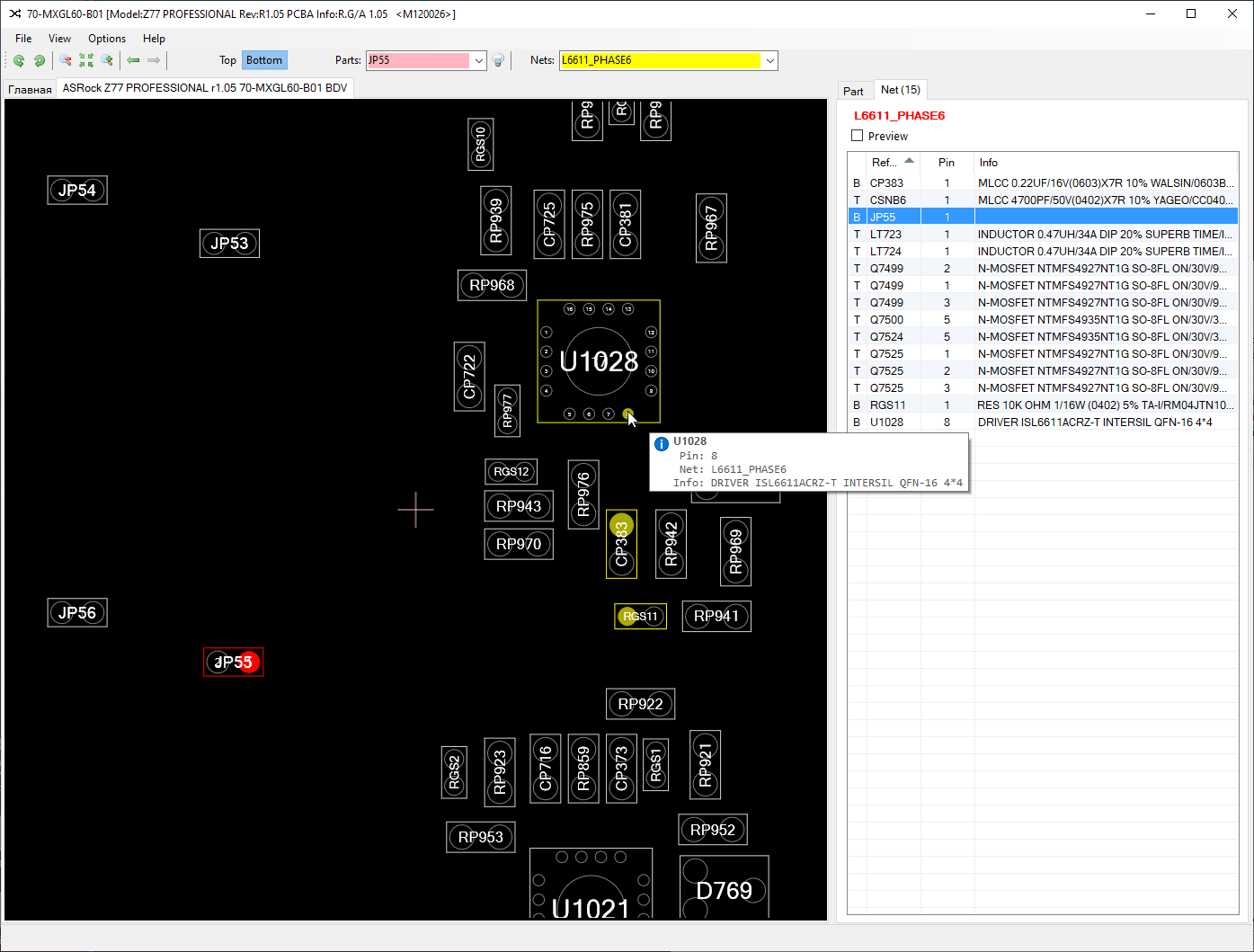
Task: Open the Help menu
Action: click(x=154, y=39)
